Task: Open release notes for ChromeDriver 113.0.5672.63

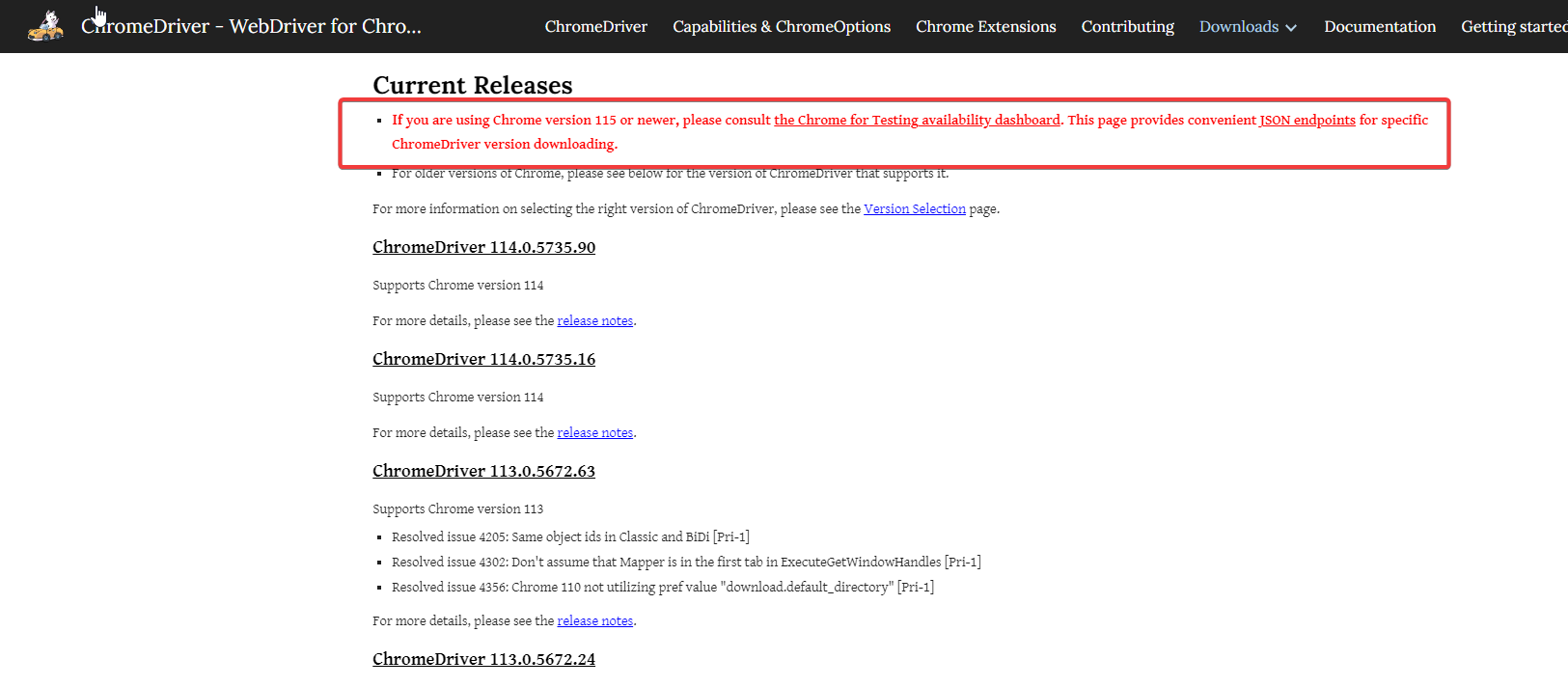Action: (x=595, y=620)
